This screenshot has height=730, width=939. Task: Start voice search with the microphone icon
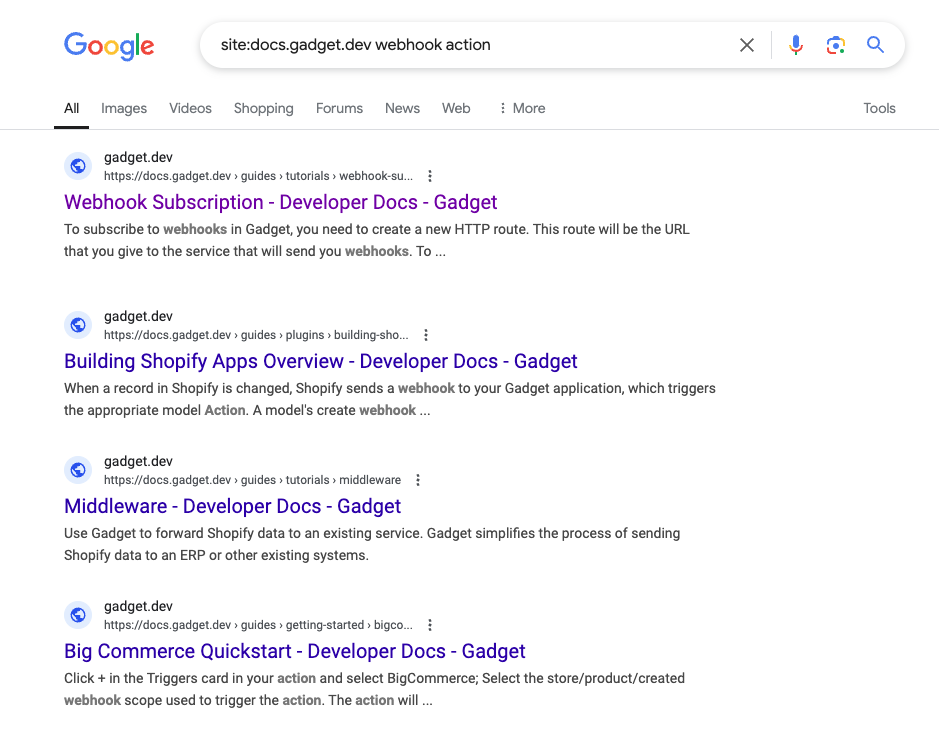795,45
